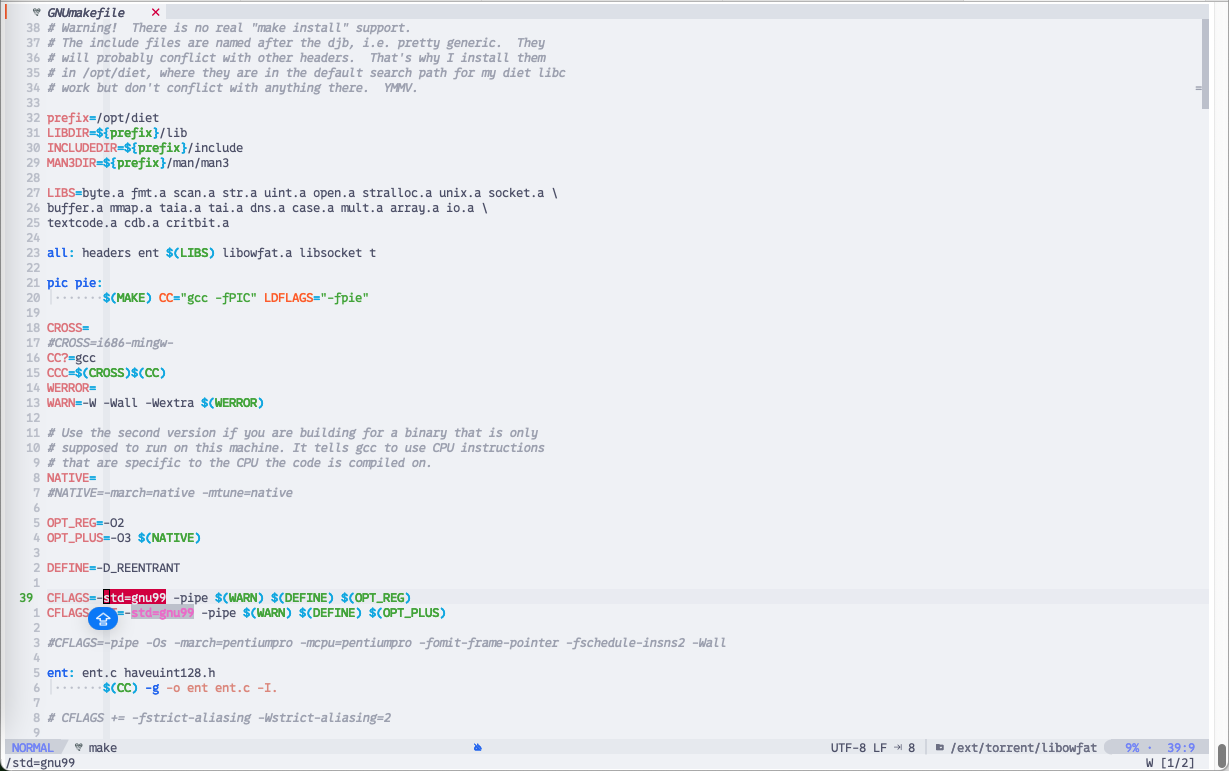
Task: Click the 'INCLUDEDIR=${prefix}/include' line
Action: (x=145, y=148)
